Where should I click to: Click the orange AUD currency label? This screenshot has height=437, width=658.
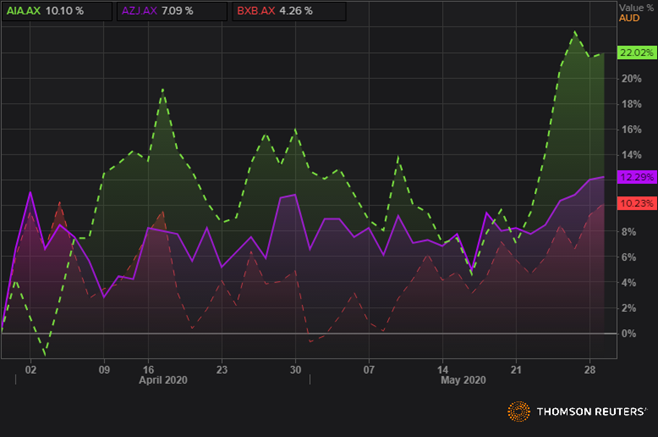[629, 18]
